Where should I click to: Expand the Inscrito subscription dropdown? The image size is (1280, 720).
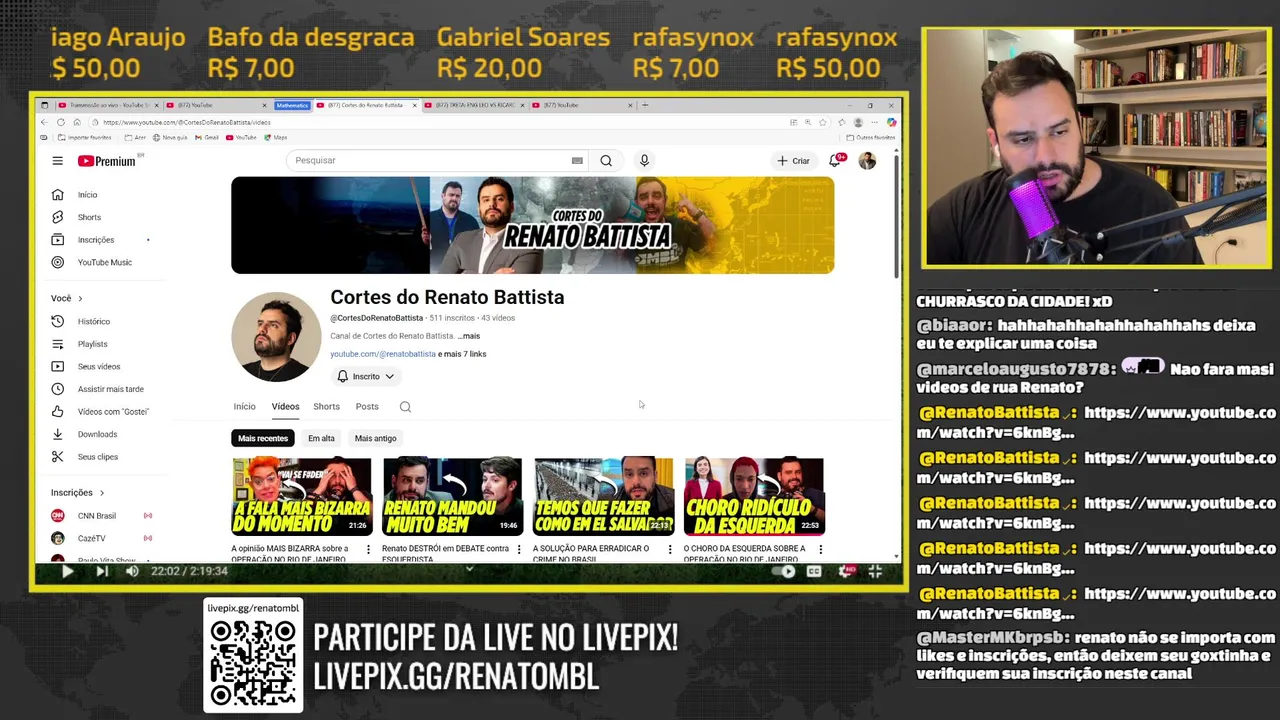pos(366,377)
